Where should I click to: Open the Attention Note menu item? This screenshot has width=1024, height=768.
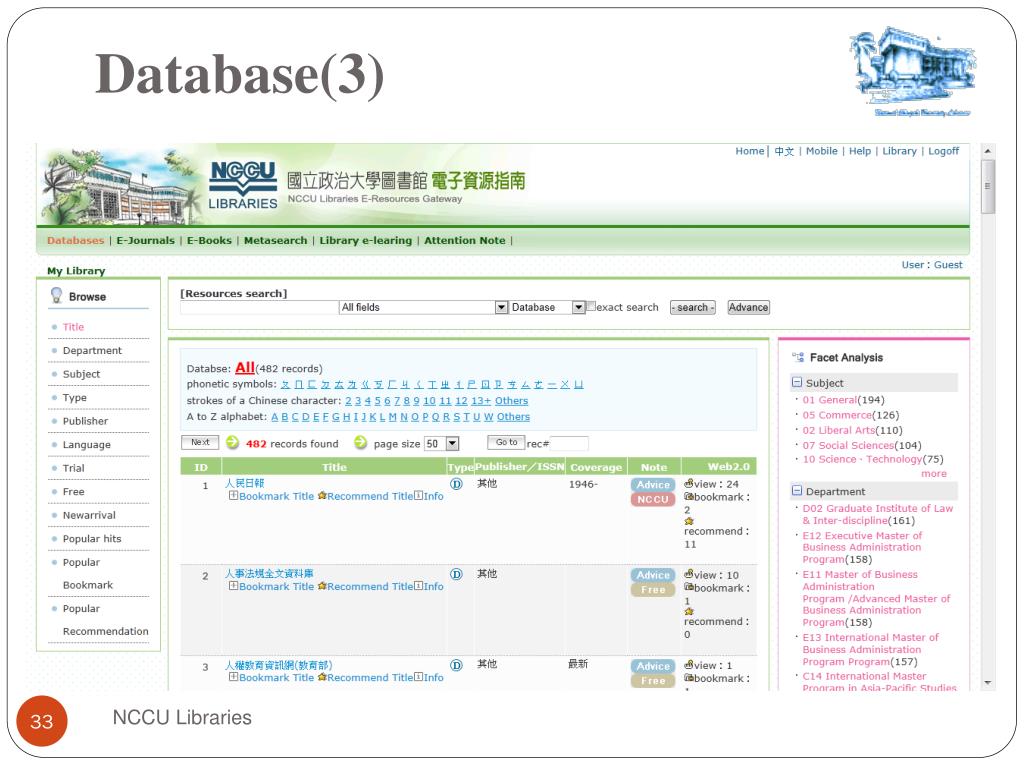(465, 240)
